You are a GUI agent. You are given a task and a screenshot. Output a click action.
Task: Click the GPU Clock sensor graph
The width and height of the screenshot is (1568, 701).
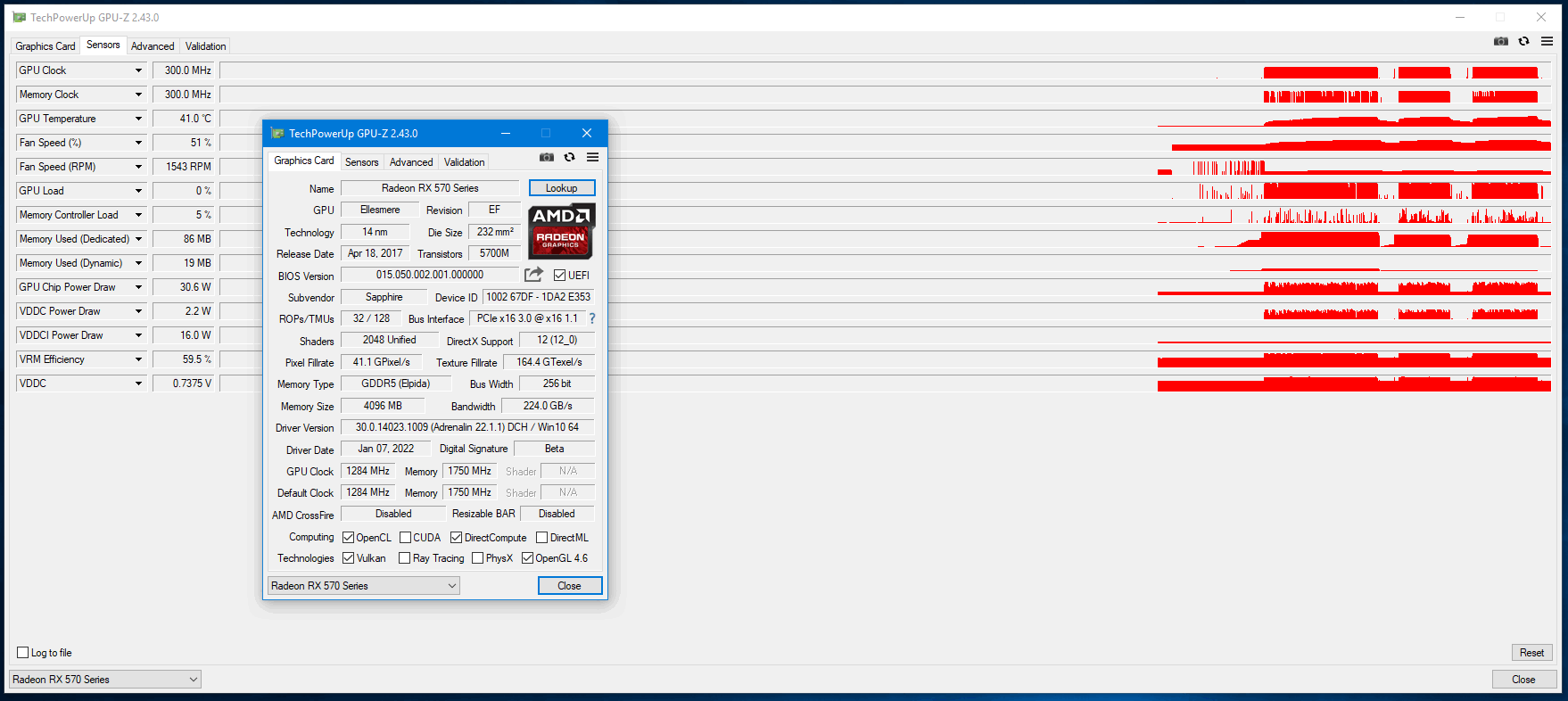click(886, 70)
